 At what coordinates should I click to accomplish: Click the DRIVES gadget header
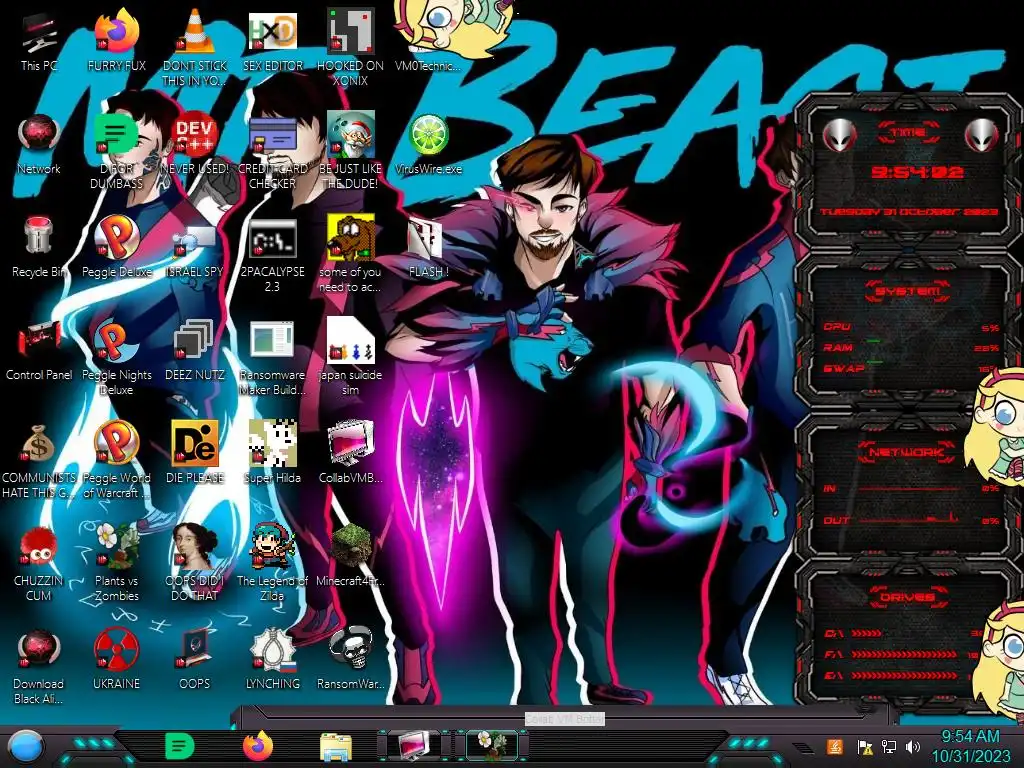(x=906, y=597)
